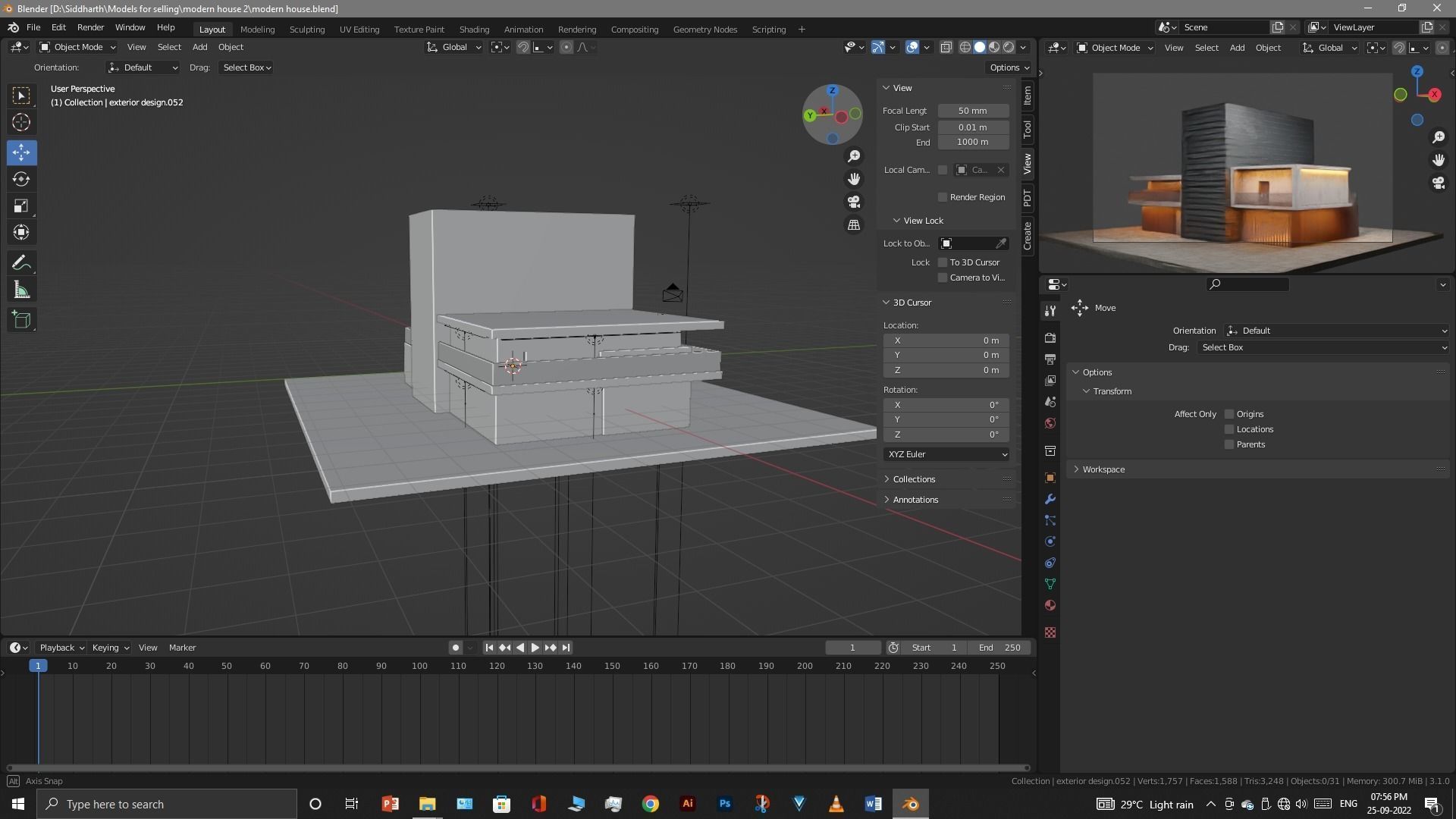1456x819 pixels.
Task: Switch to rendered viewport shading
Action: (x=1009, y=47)
